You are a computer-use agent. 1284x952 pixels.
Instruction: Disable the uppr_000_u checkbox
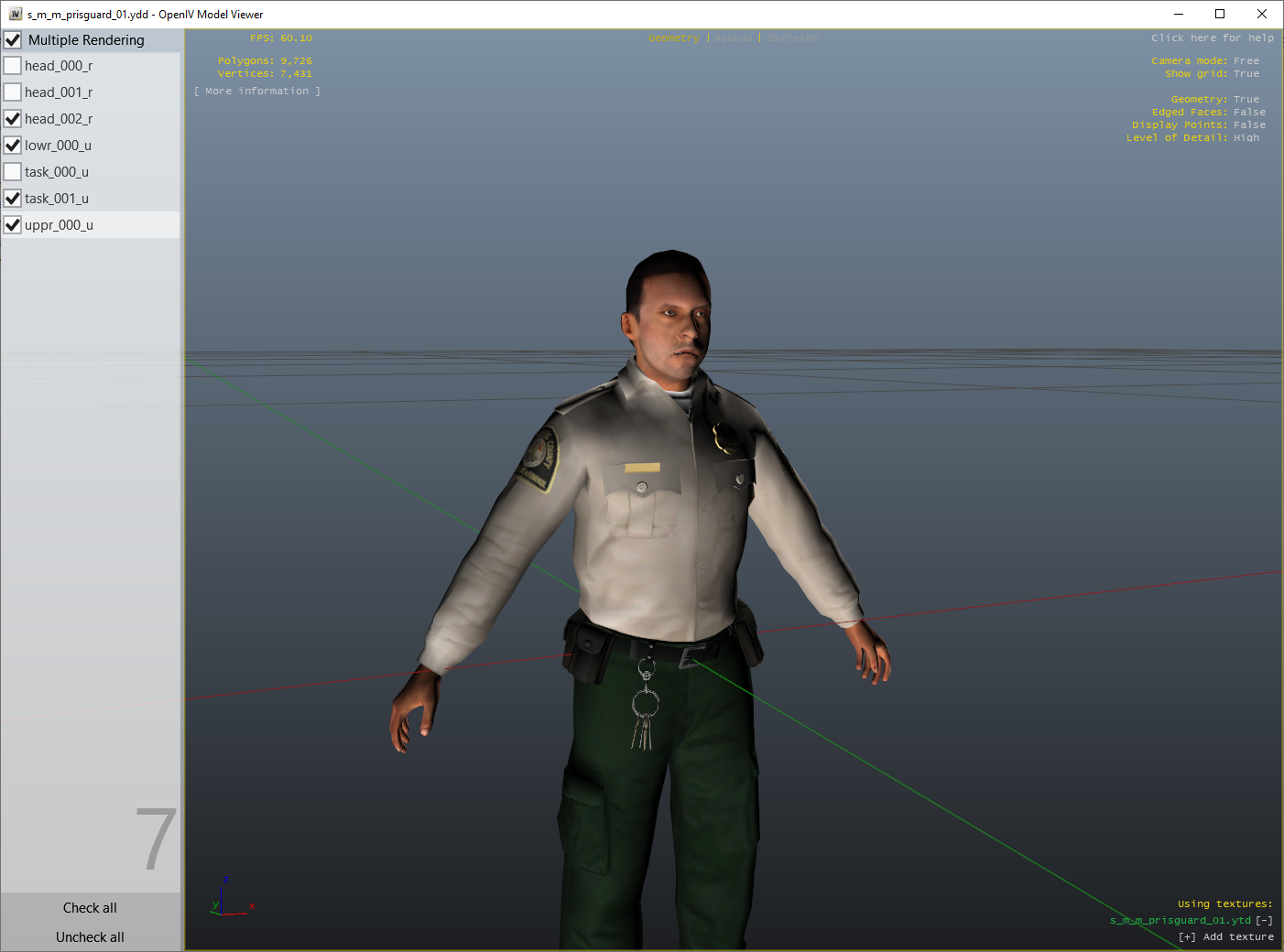click(x=13, y=225)
